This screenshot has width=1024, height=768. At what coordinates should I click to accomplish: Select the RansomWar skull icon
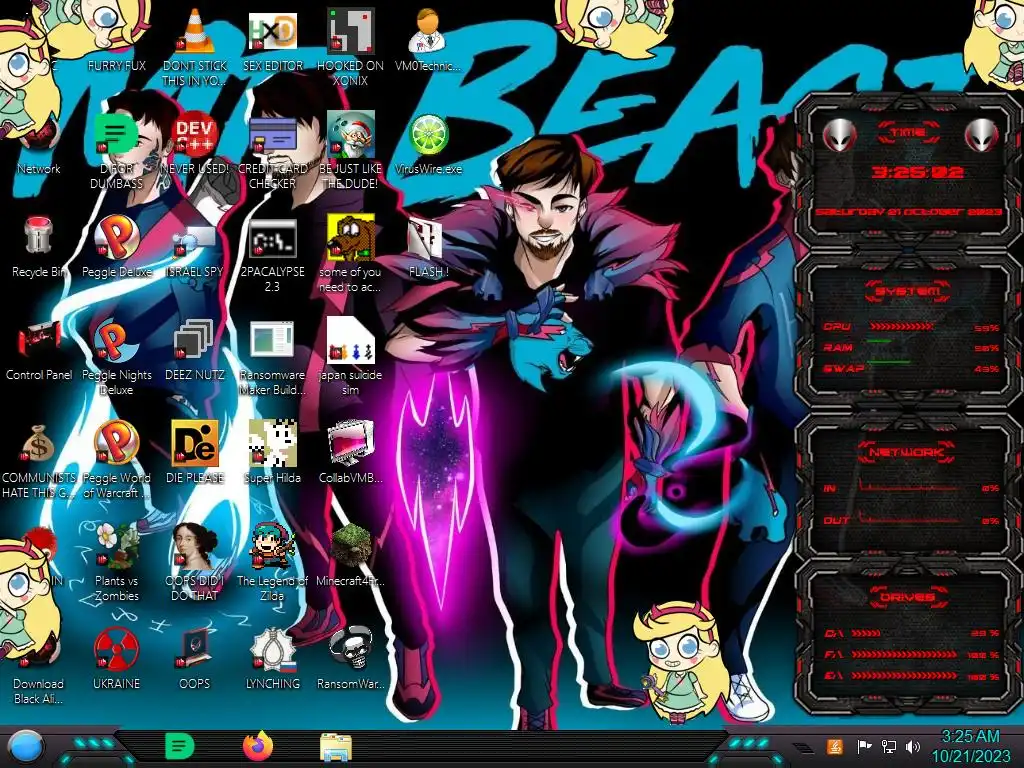[350, 648]
